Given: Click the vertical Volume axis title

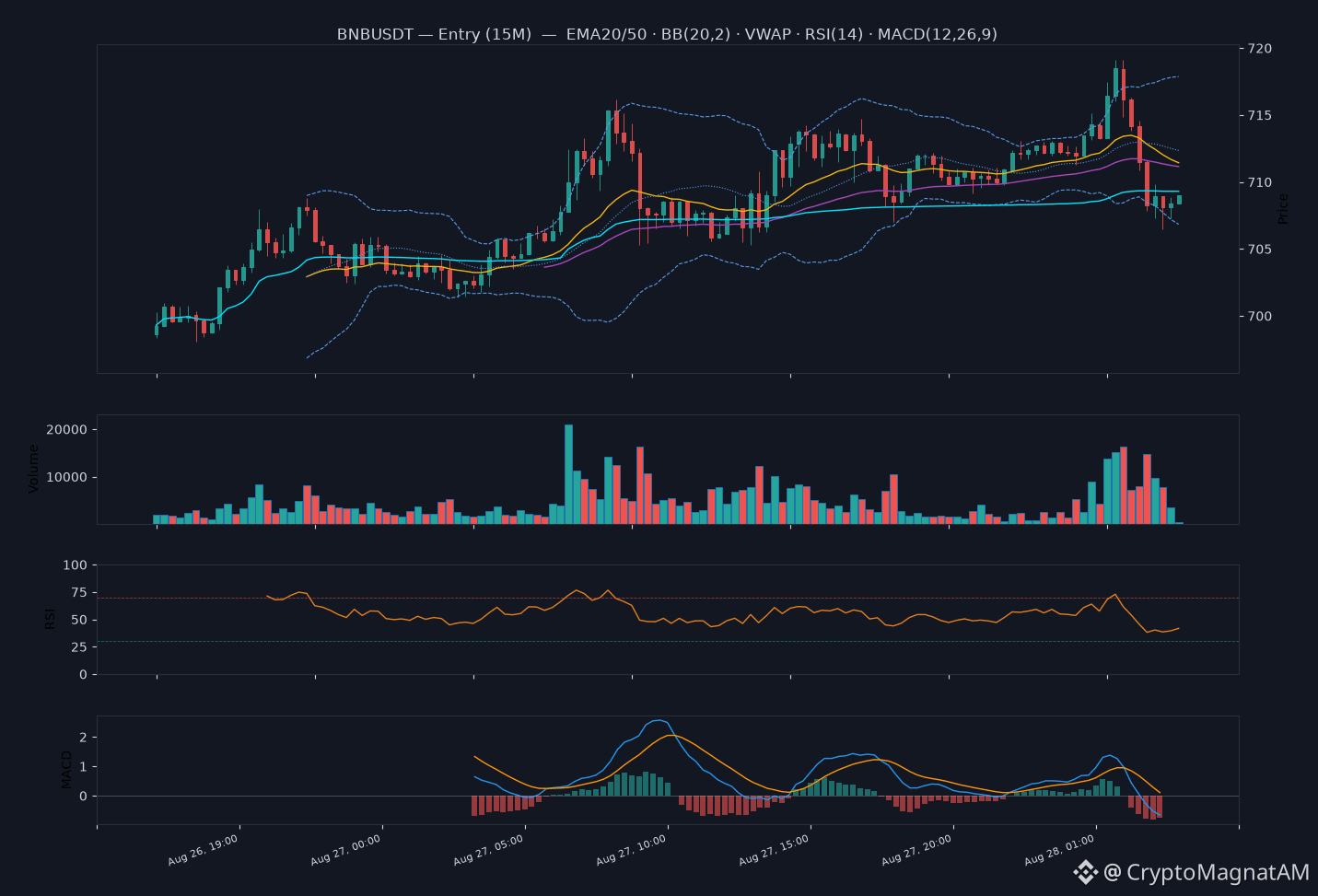Looking at the screenshot, I should click(x=34, y=469).
